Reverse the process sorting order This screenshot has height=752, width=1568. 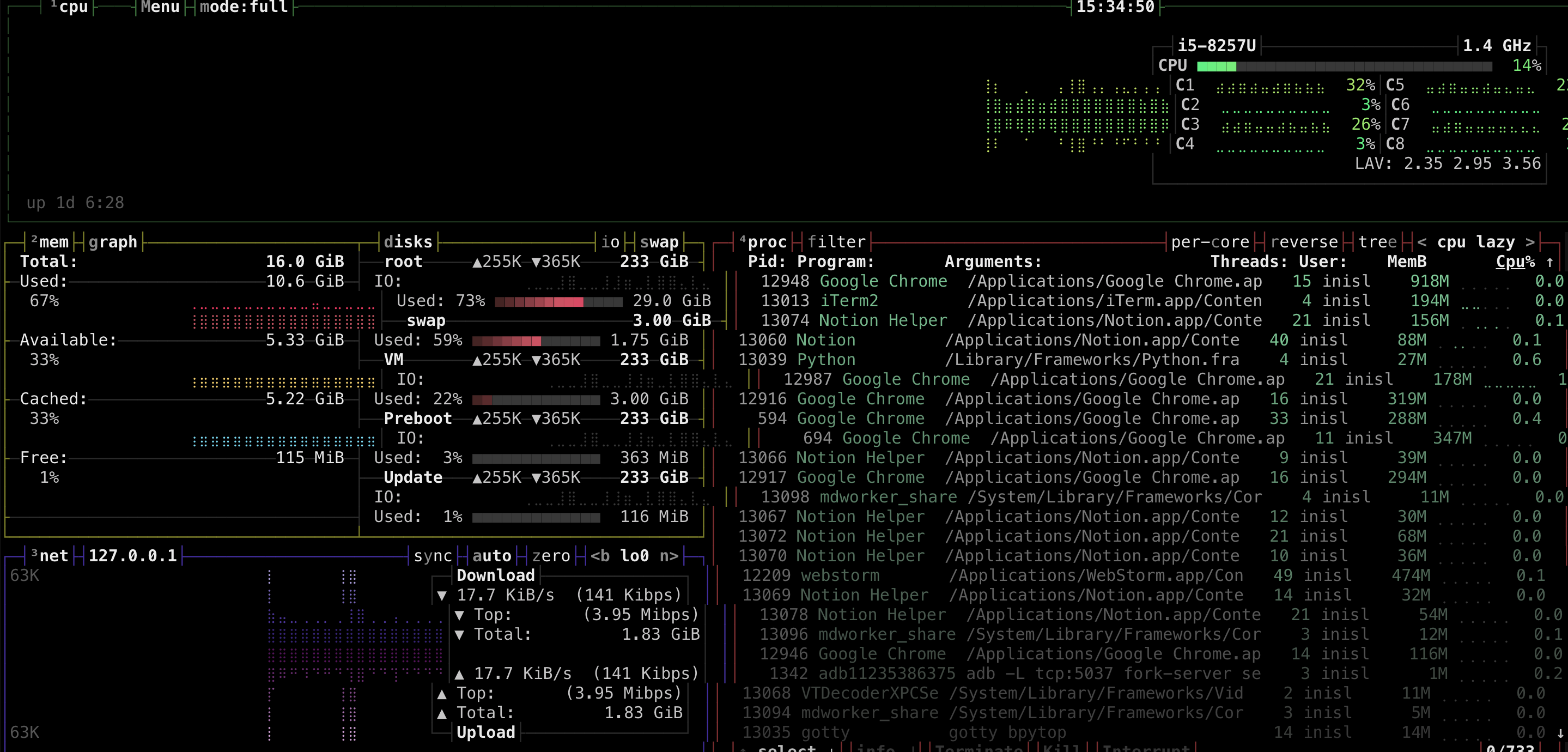(1304, 242)
